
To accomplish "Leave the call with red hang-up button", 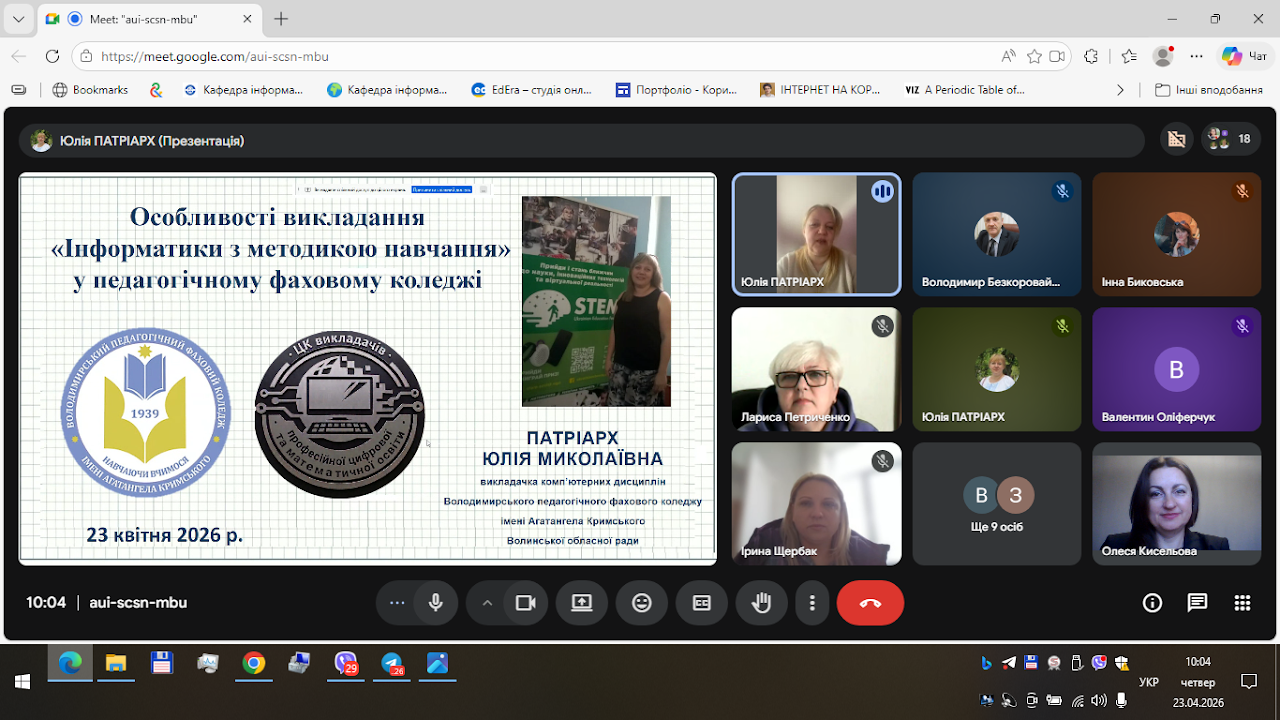I will (x=870, y=603).
